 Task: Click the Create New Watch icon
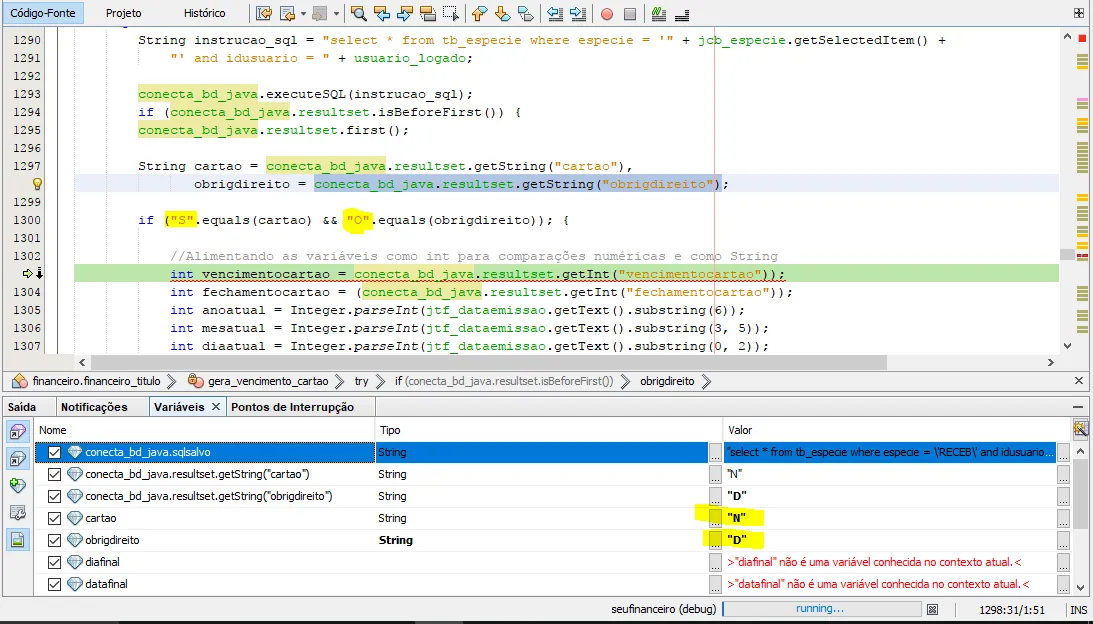[18, 485]
